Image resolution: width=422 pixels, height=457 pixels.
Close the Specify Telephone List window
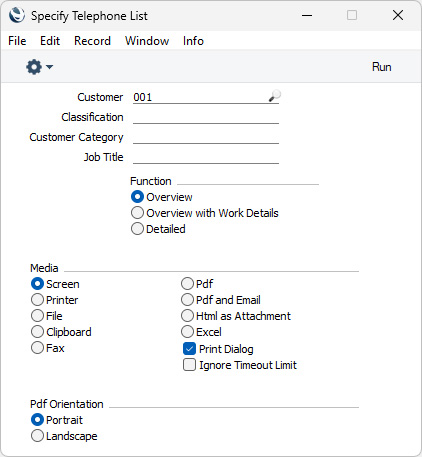[398, 15]
